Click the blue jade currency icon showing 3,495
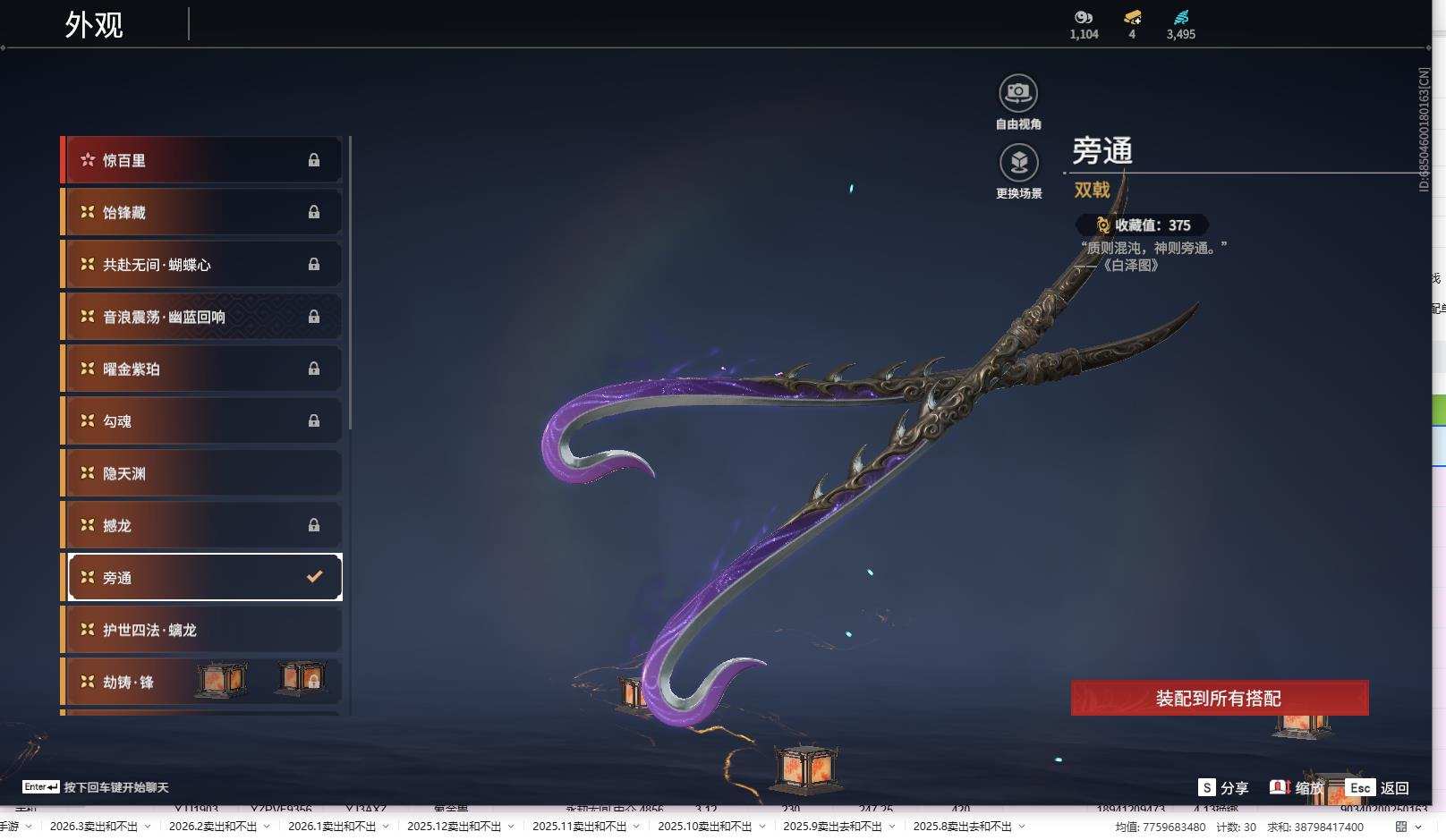The image size is (1446, 840). [1183, 16]
